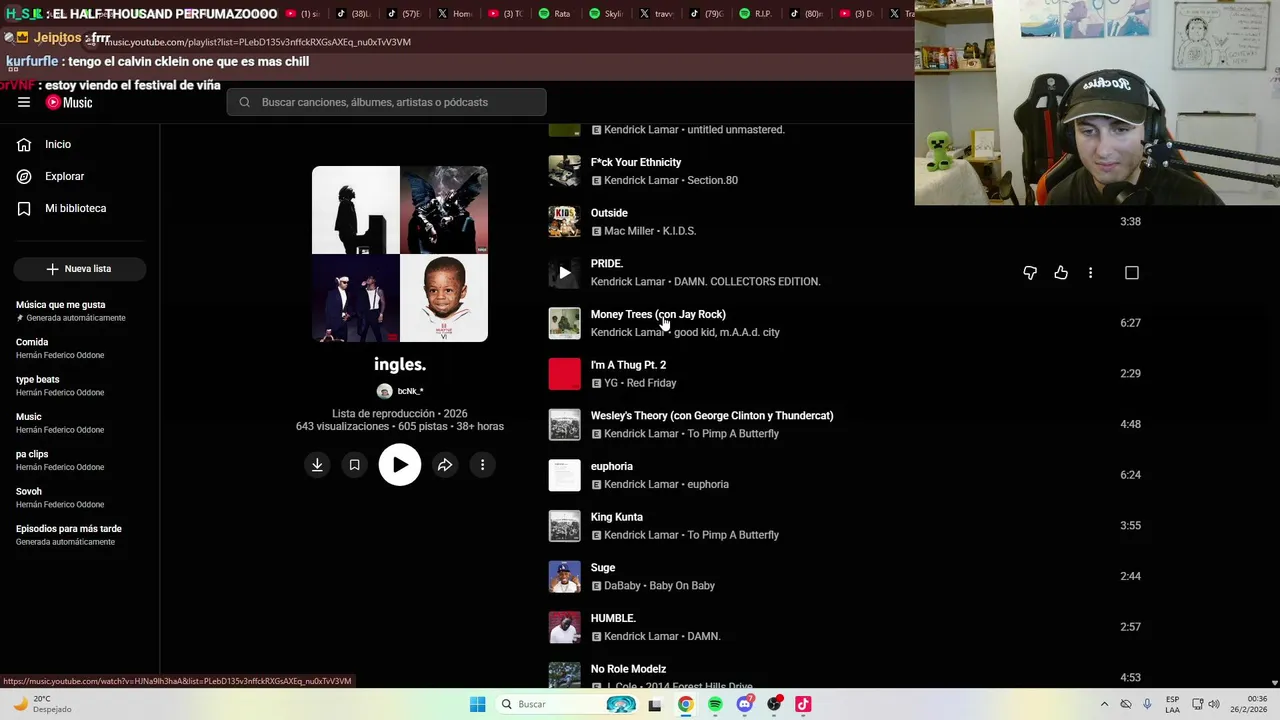Click the No Role Modelz title
The image size is (1280, 720).
[x=628, y=669]
